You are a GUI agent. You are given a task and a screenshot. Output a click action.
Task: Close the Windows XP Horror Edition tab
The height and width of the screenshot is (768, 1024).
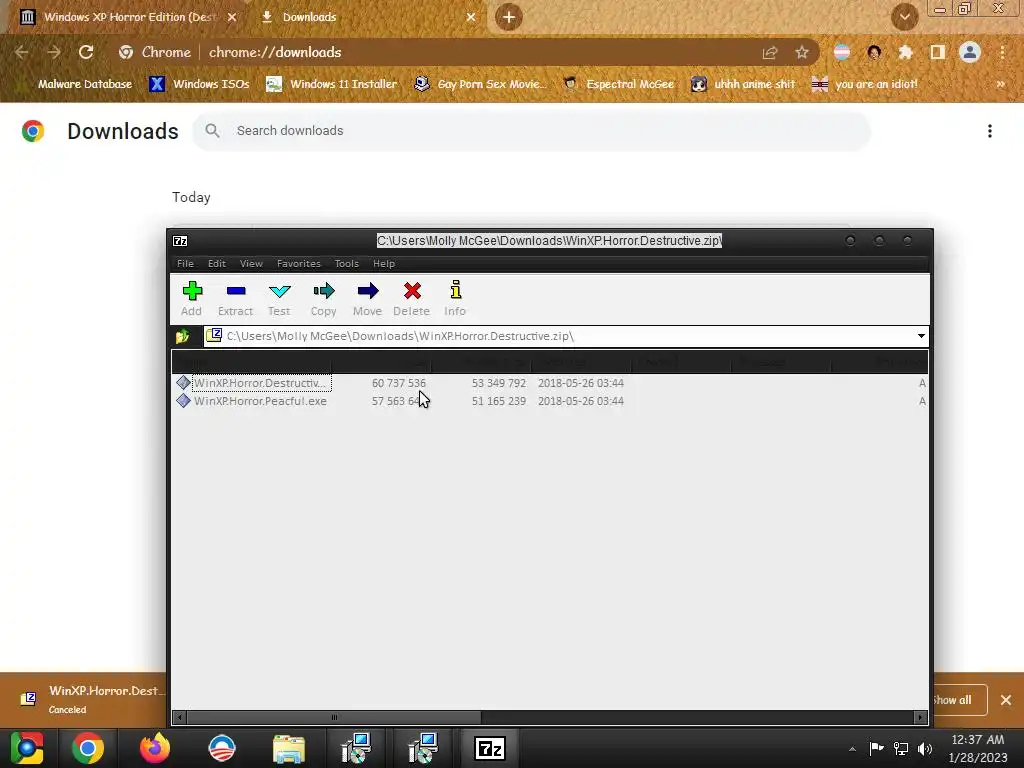(x=232, y=18)
